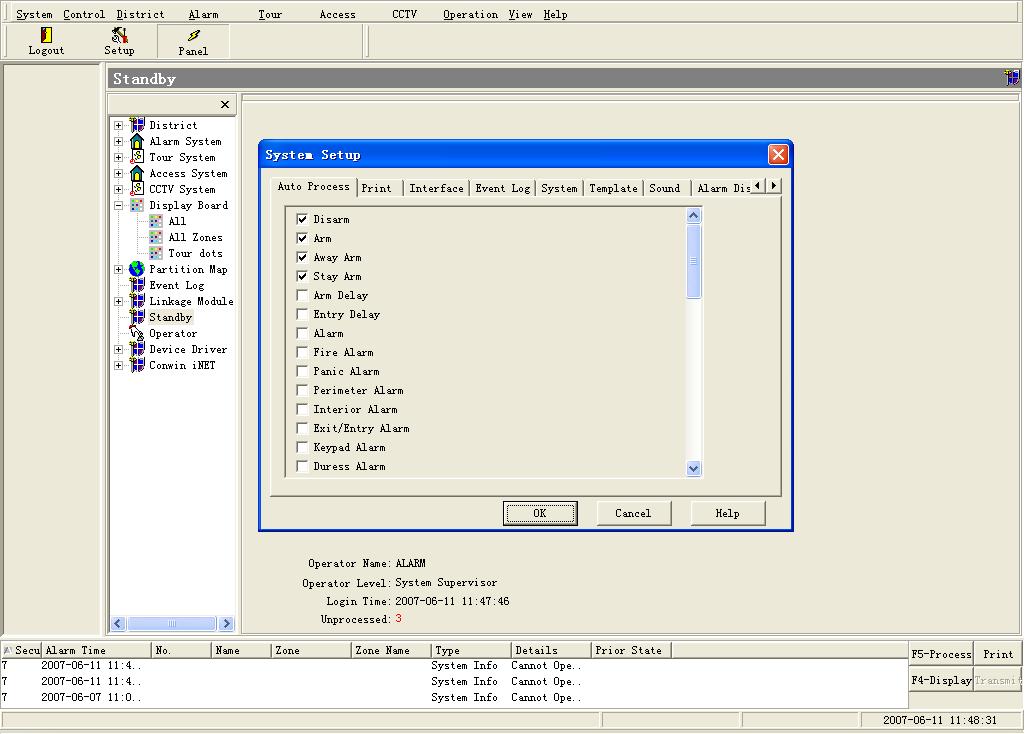The width and height of the screenshot is (1026, 734).
Task: Enable the Arm Delay checkbox
Action: 302,295
